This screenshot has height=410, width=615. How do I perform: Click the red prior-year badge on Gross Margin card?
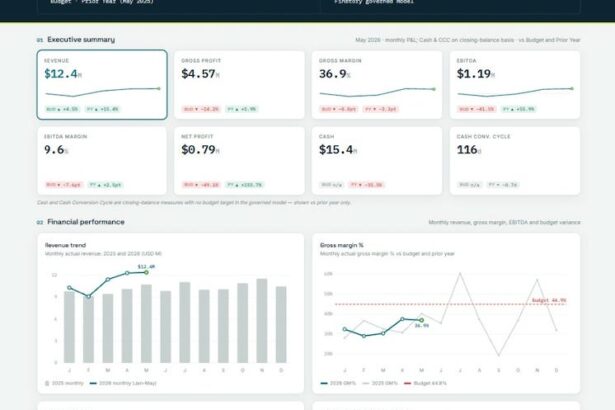tap(380, 109)
